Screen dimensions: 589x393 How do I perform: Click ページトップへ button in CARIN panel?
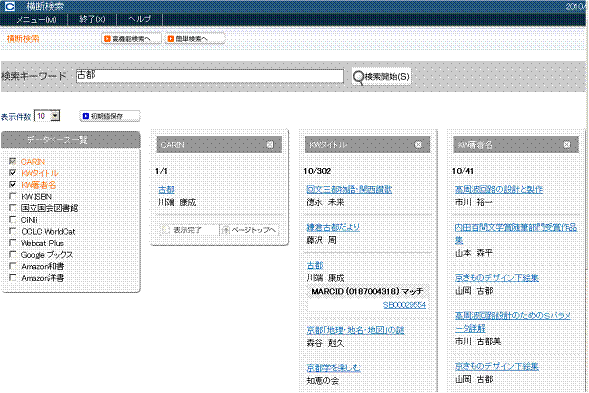click(250, 230)
